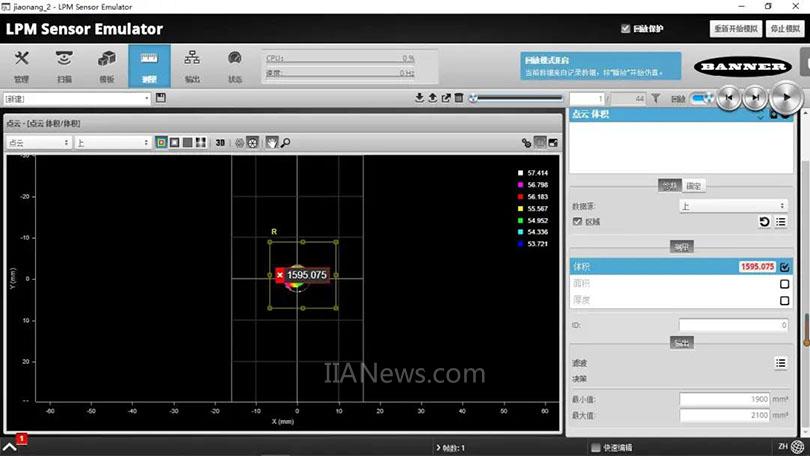Viewport: 810px width, 456px height.
Task: Switch to the 锚定 tab
Action: (694, 185)
